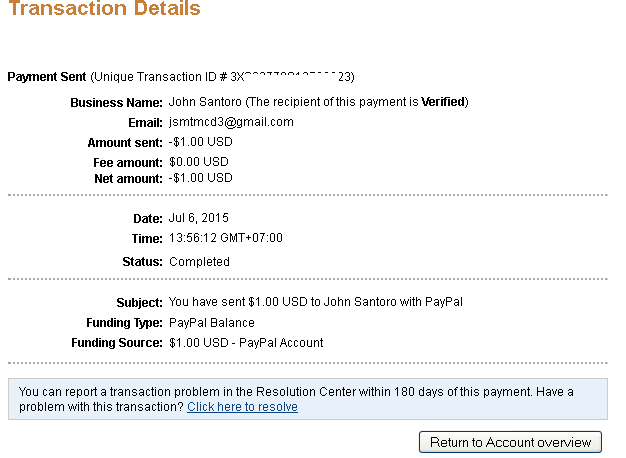Click the bold Verified status word

tap(443, 102)
